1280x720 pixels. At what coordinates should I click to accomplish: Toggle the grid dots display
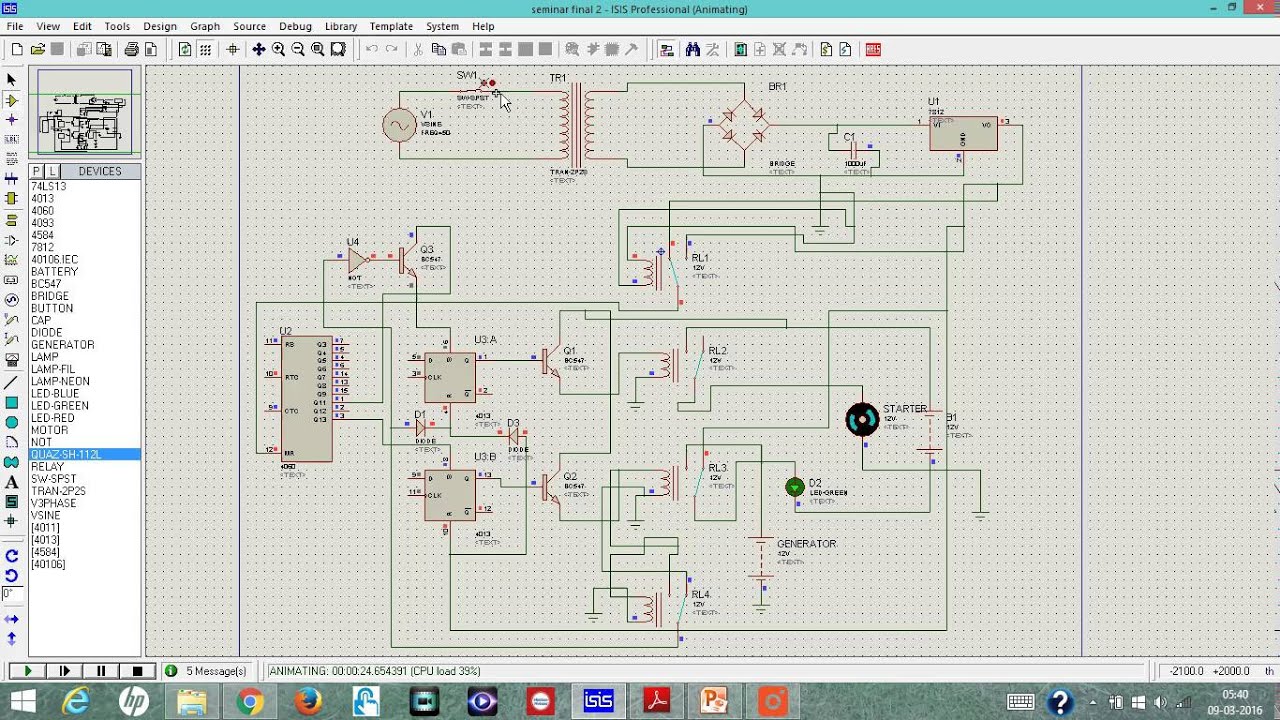click(x=205, y=49)
